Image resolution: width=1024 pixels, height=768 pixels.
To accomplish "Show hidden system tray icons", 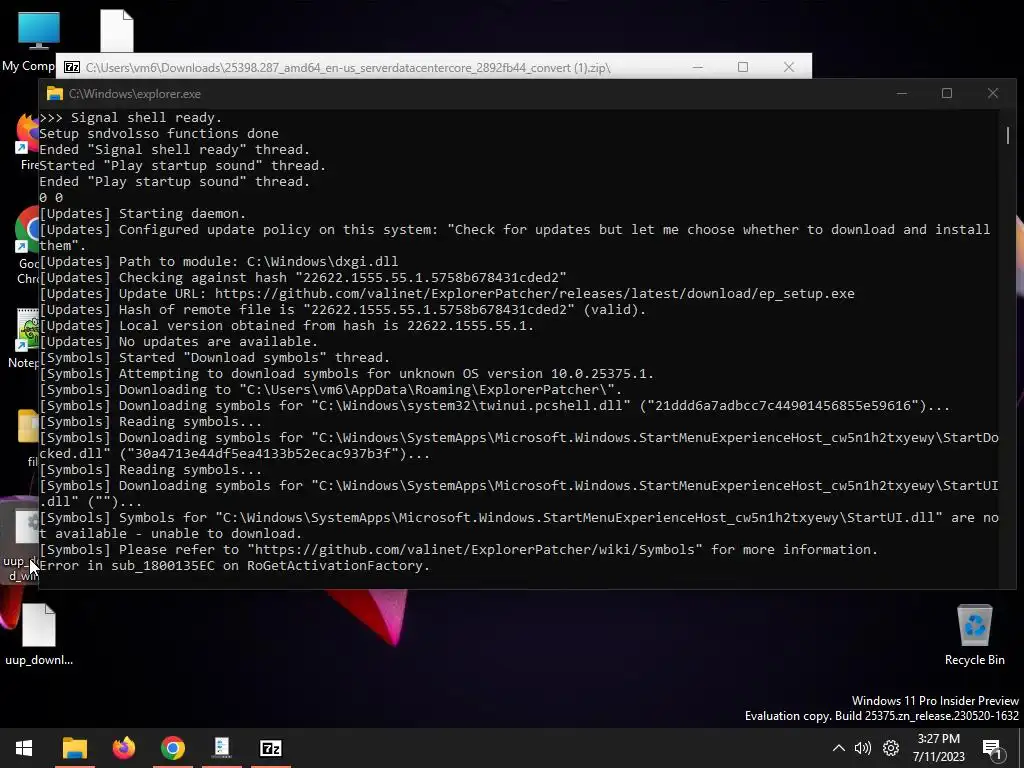I will (x=839, y=748).
